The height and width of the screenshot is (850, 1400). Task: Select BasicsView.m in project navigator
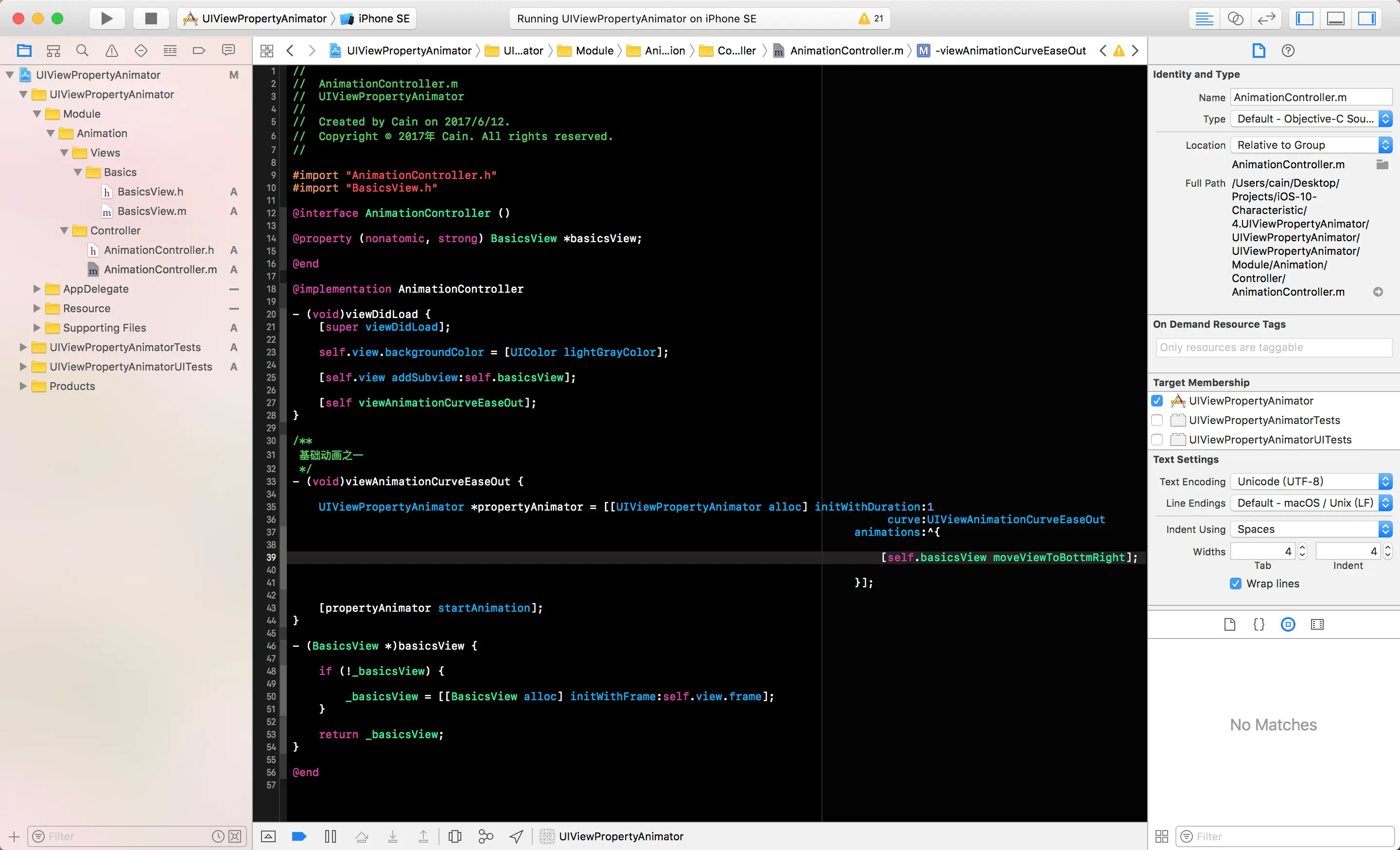point(151,211)
